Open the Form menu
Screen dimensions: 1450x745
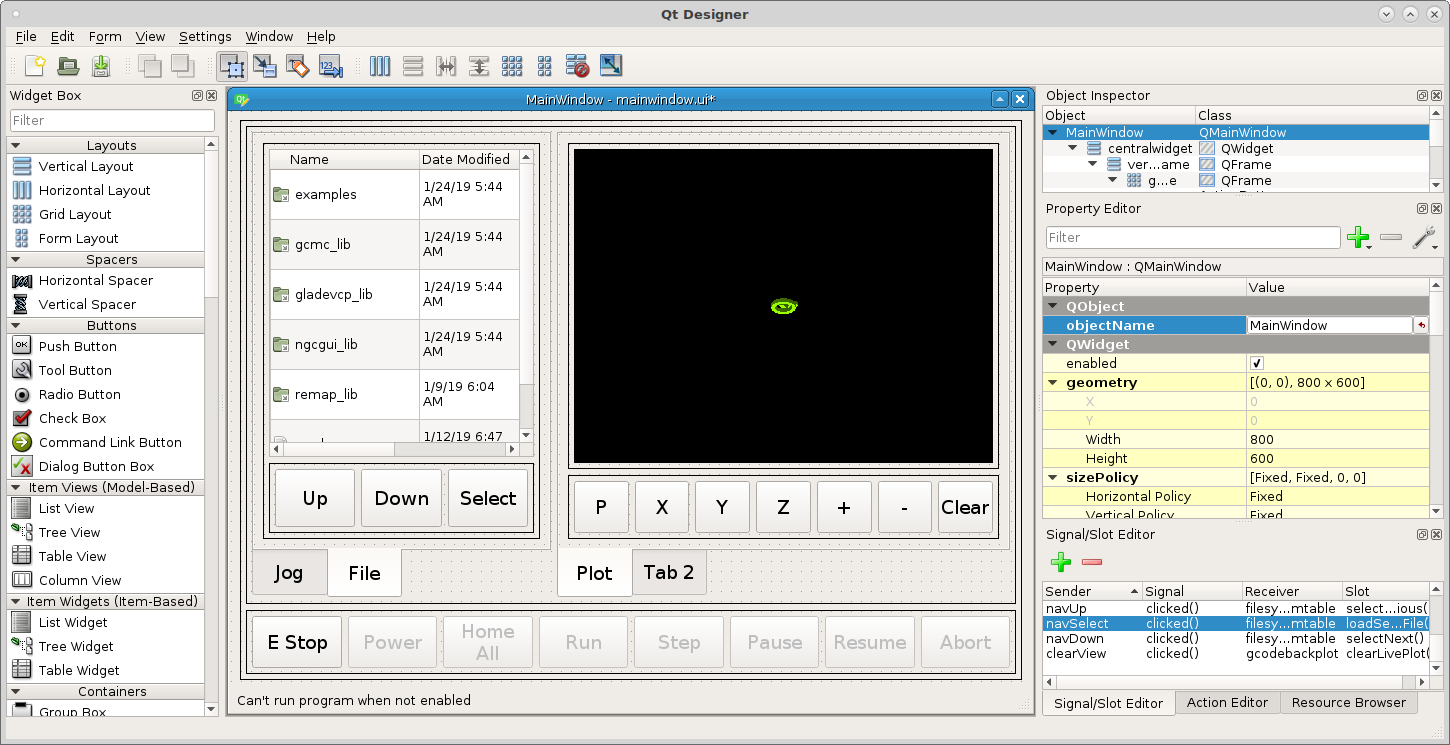click(x=105, y=37)
